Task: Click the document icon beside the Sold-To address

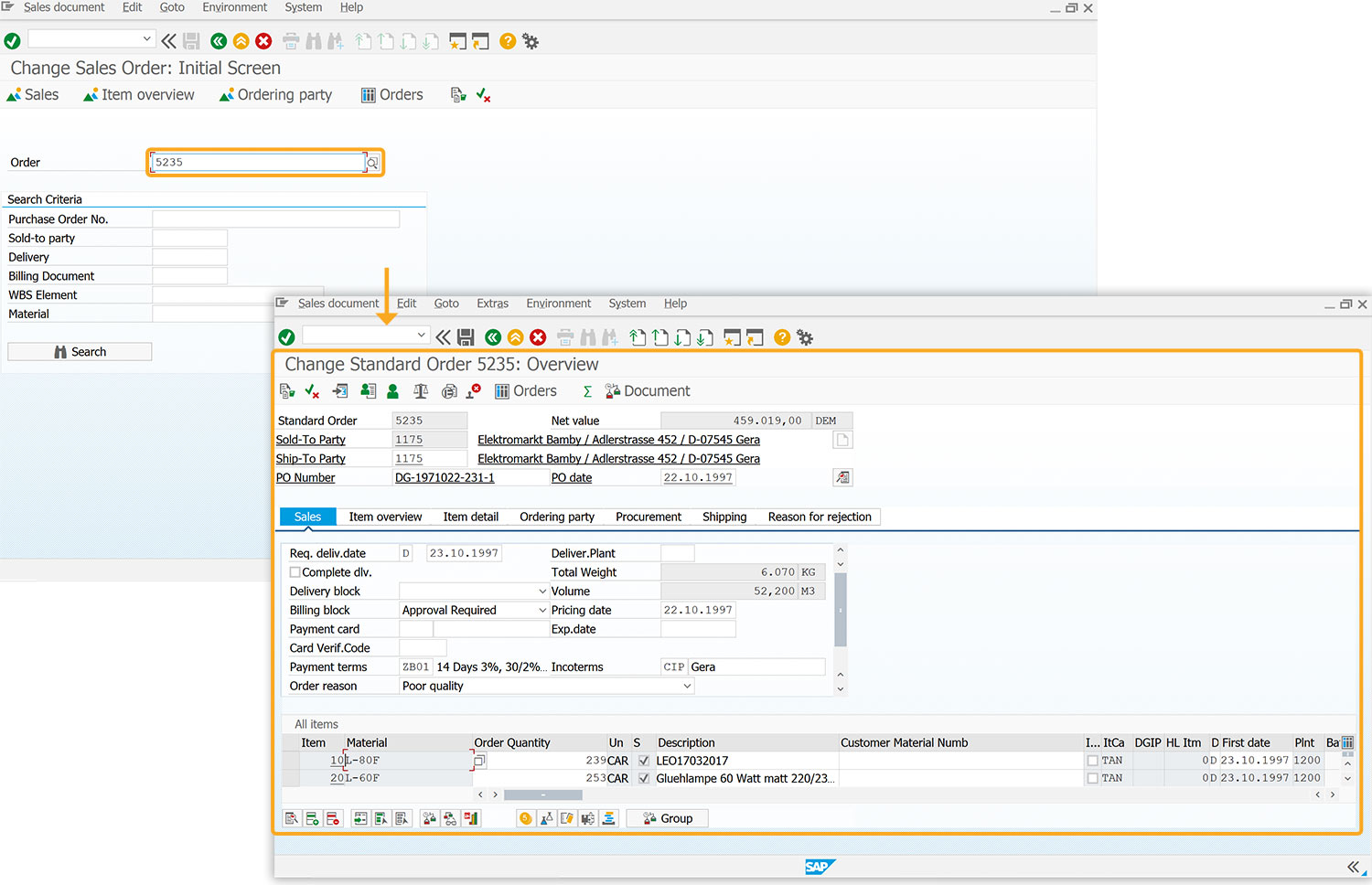Action: 842,440
